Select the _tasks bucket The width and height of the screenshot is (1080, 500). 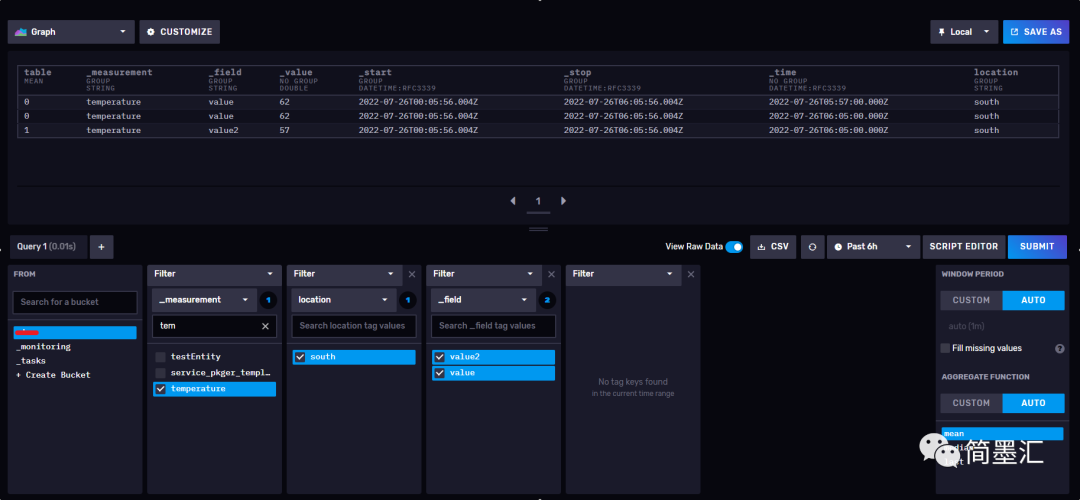(x=74, y=361)
